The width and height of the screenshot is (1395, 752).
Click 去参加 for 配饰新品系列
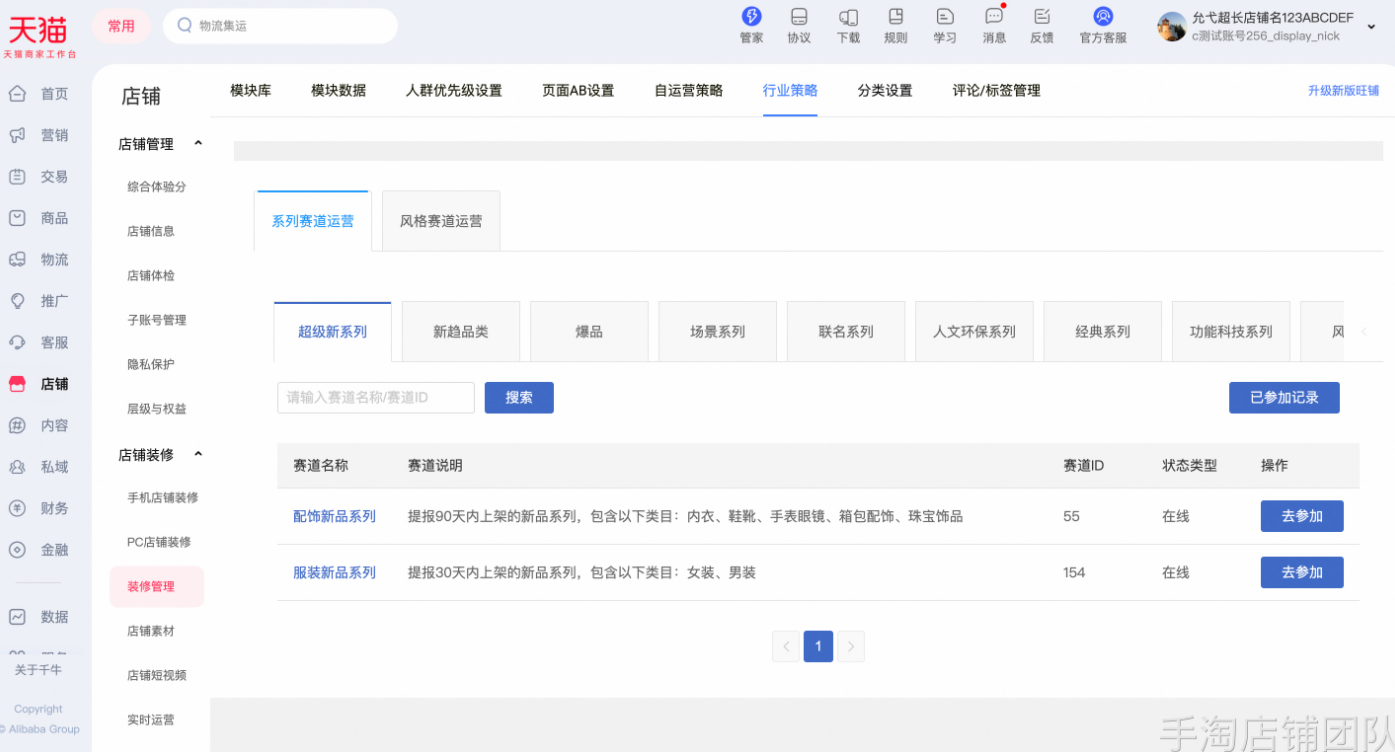tap(1302, 516)
